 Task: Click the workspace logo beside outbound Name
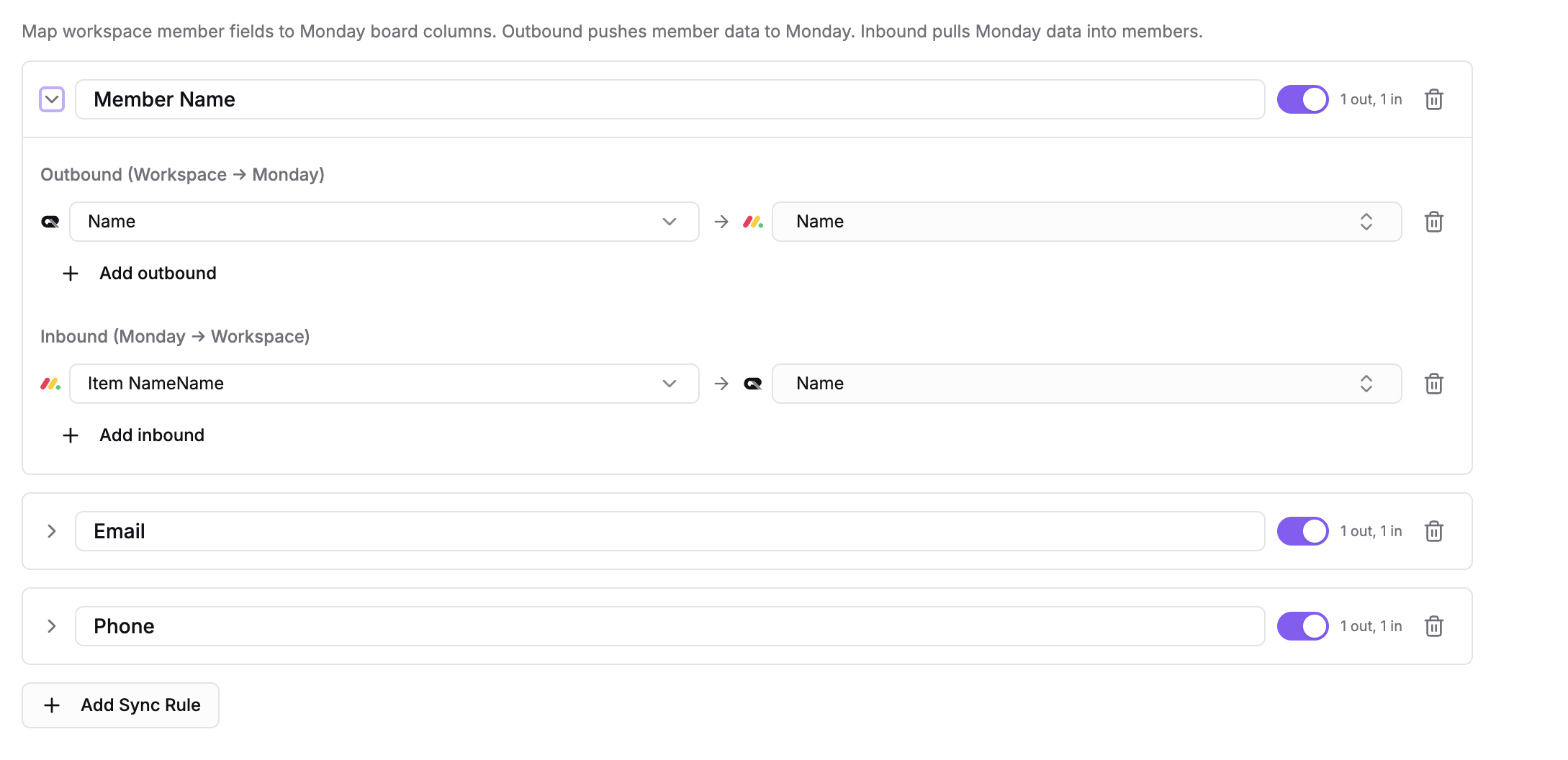[x=50, y=222]
